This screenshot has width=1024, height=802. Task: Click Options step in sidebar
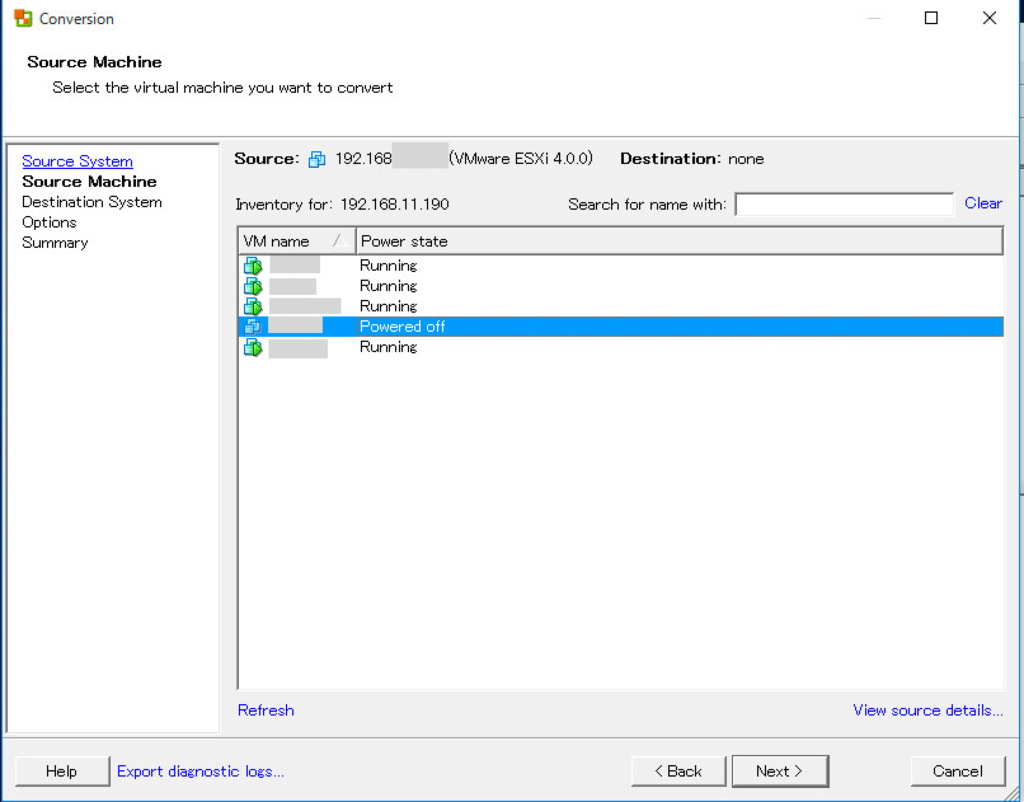pos(49,222)
